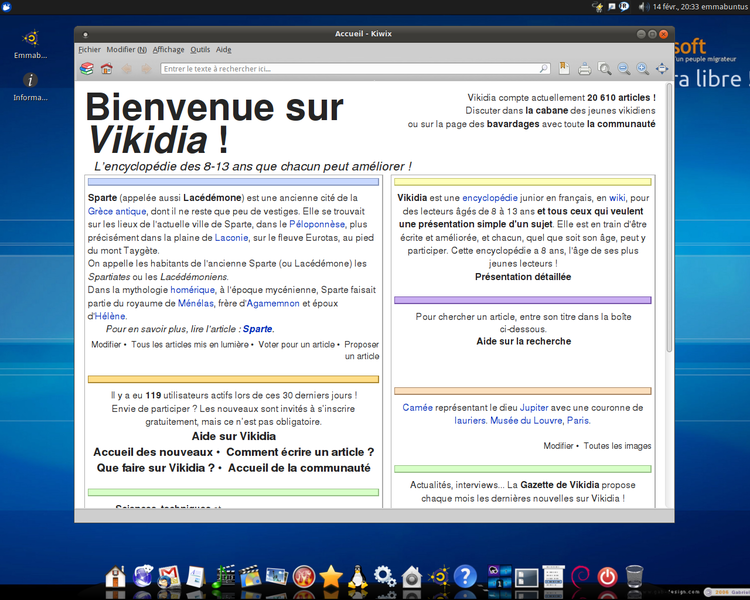The image size is (750, 600).
Task: Open the video clapperboard icon in dock
Action: coord(250,577)
